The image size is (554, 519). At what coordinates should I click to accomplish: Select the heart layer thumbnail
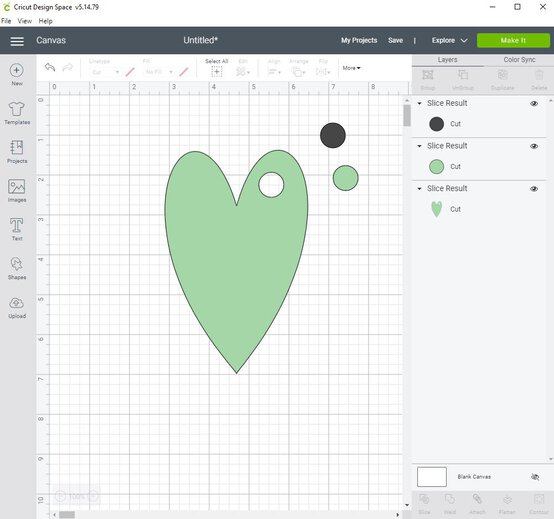pos(437,209)
